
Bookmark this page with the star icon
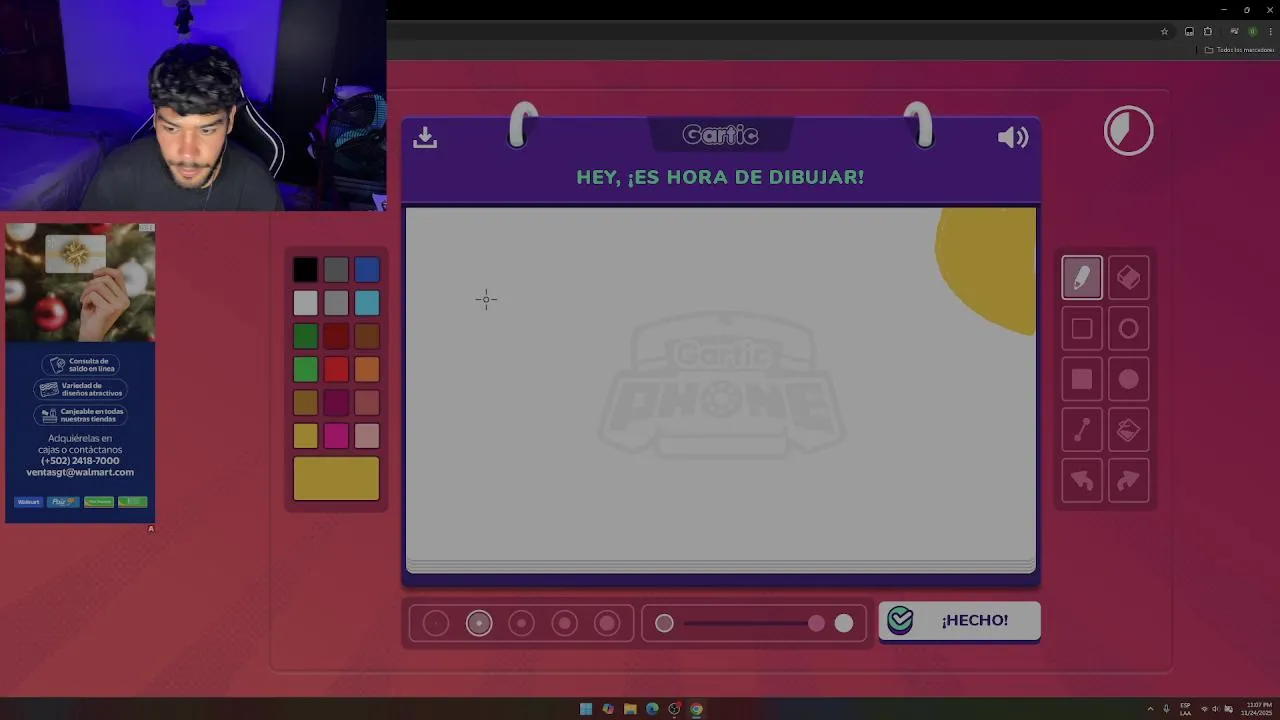click(x=1164, y=32)
